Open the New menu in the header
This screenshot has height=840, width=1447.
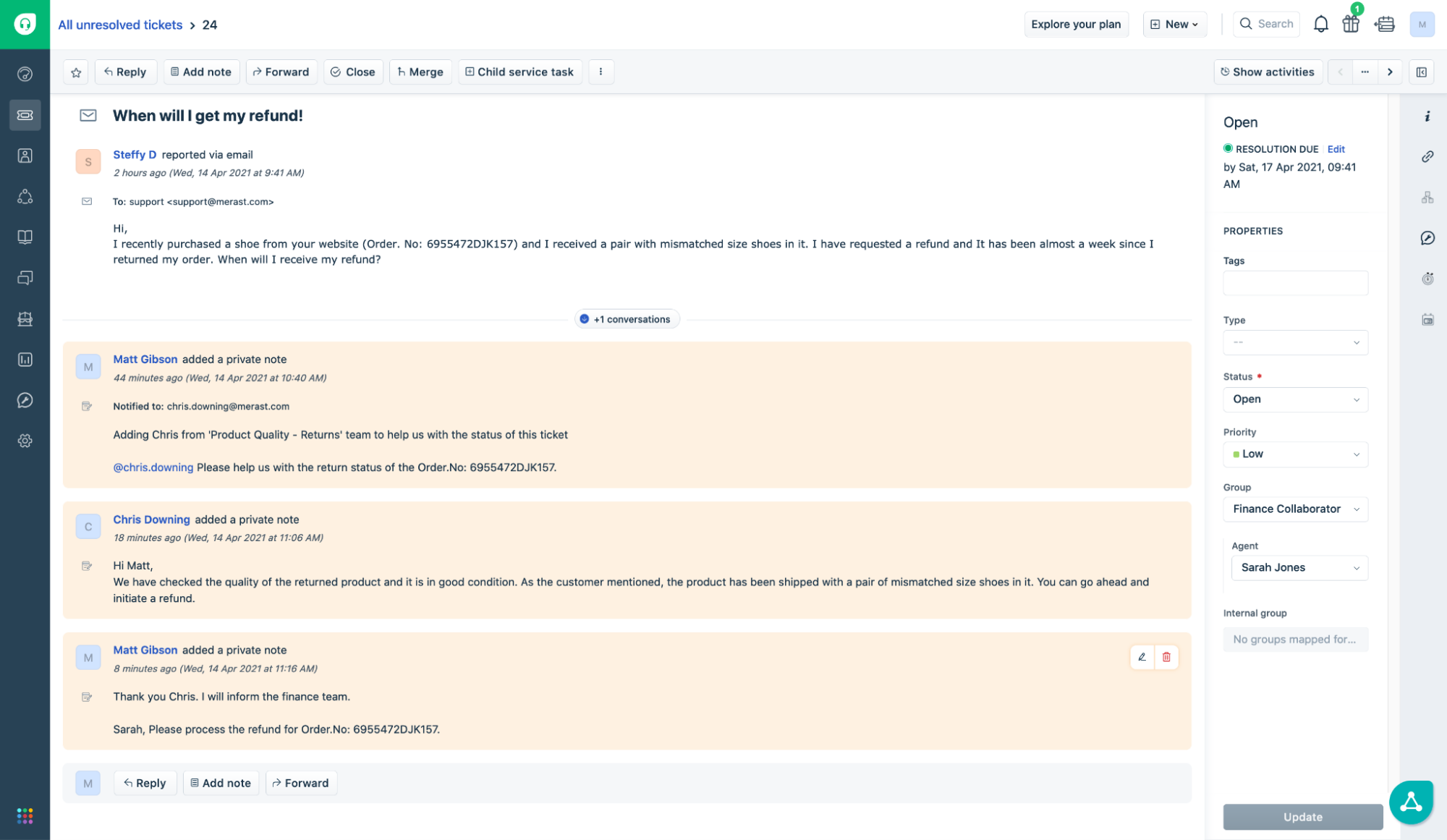pos(1174,23)
